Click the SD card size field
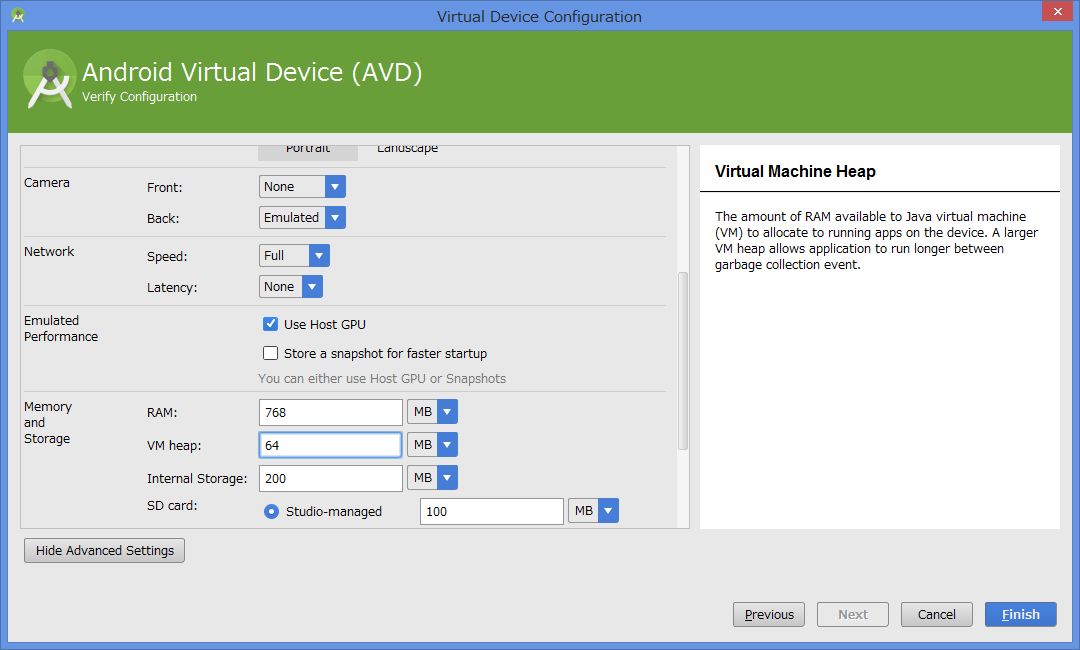This screenshot has height=650, width=1080. [x=492, y=512]
